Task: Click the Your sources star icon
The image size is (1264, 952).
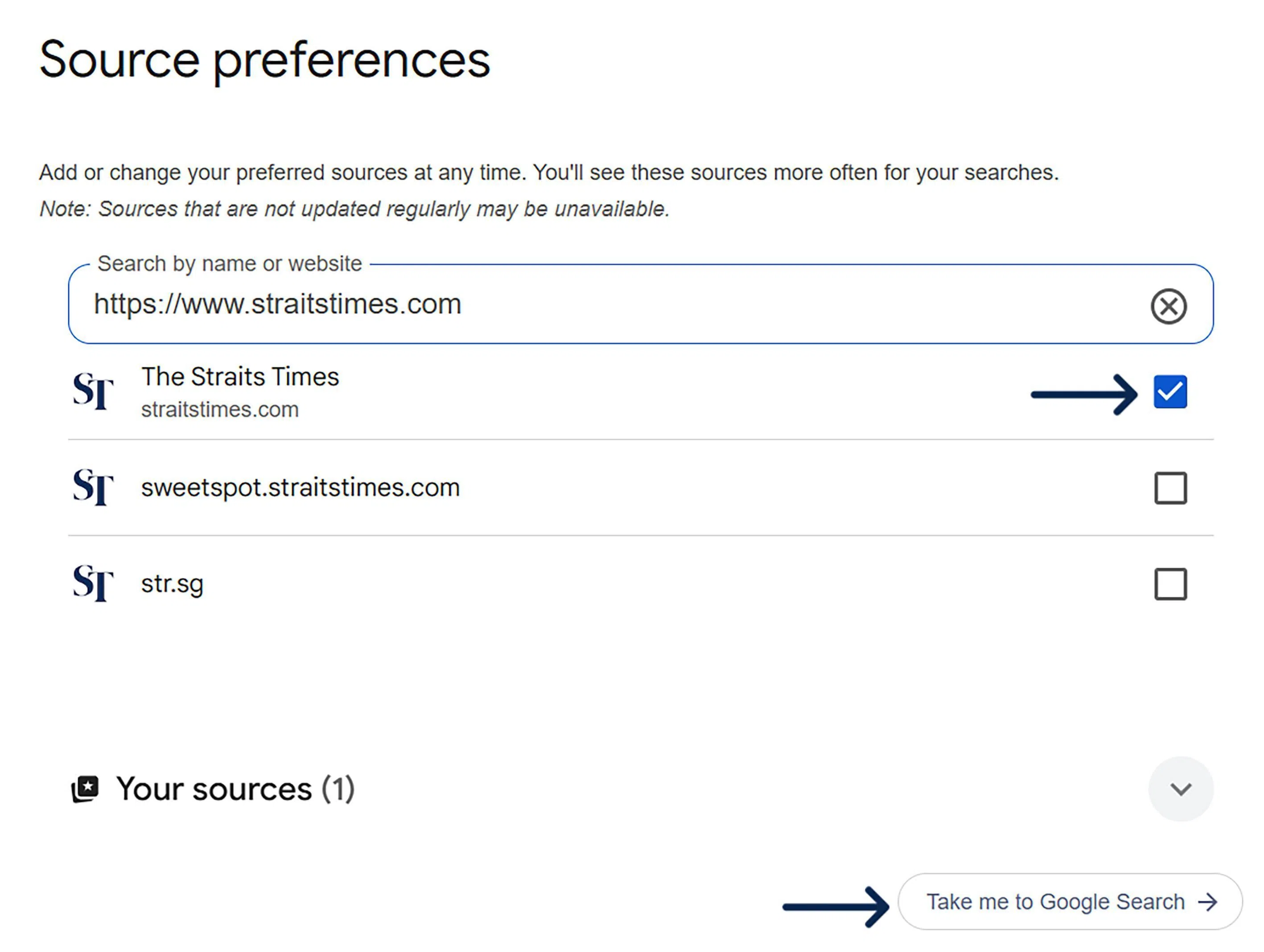Action: 85,789
